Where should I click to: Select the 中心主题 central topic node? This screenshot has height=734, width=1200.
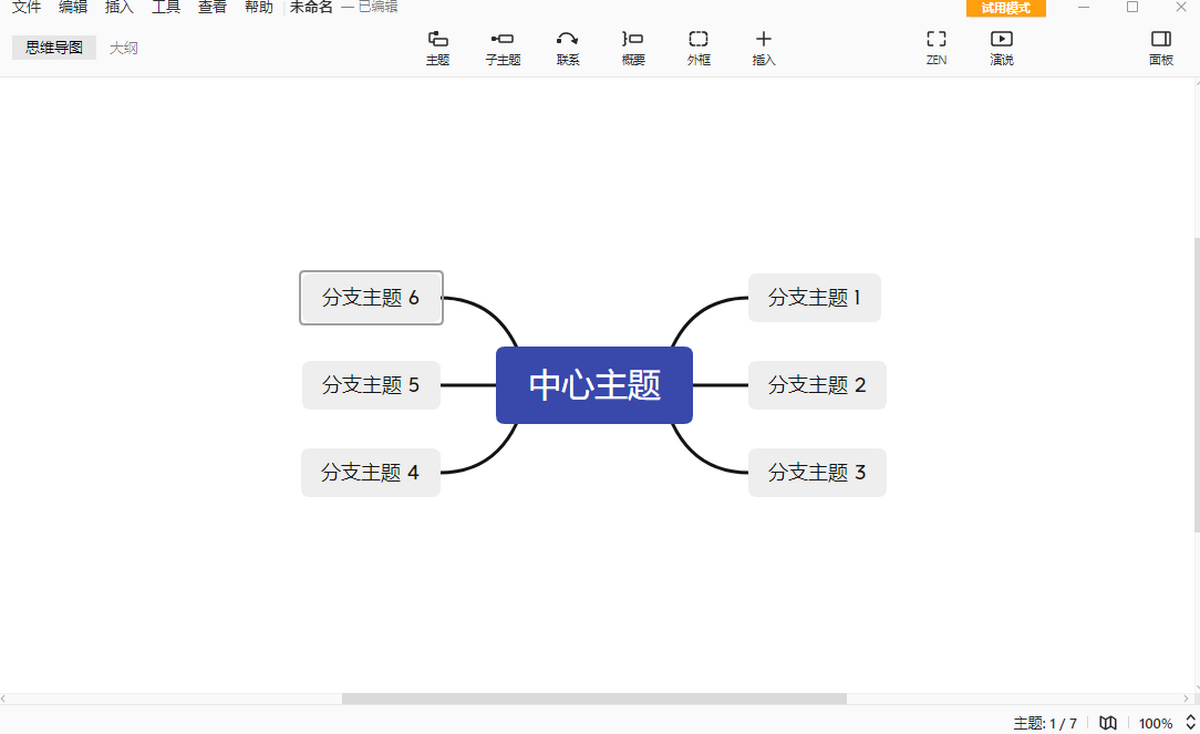(594, 385)
